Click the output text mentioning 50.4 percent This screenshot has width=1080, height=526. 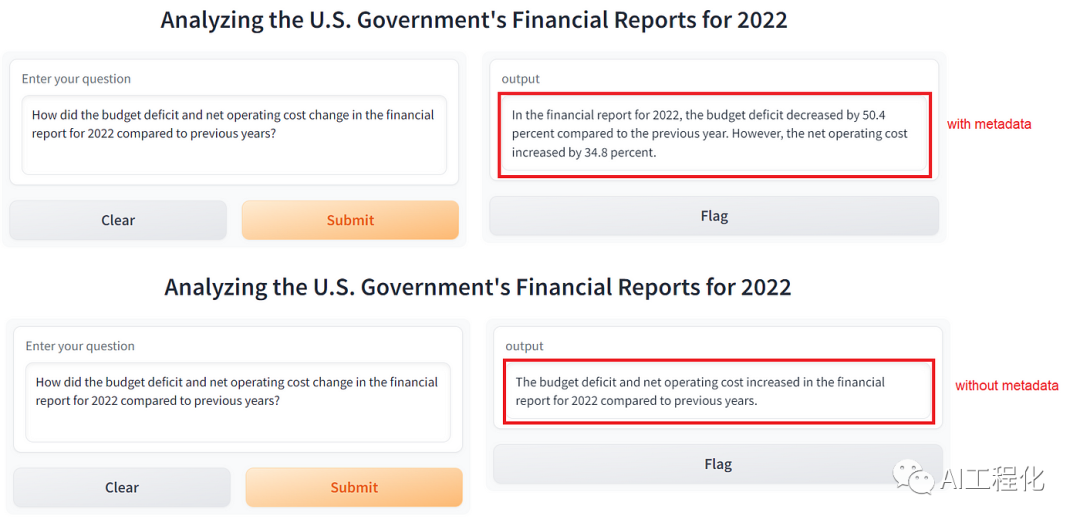[710, 134]
